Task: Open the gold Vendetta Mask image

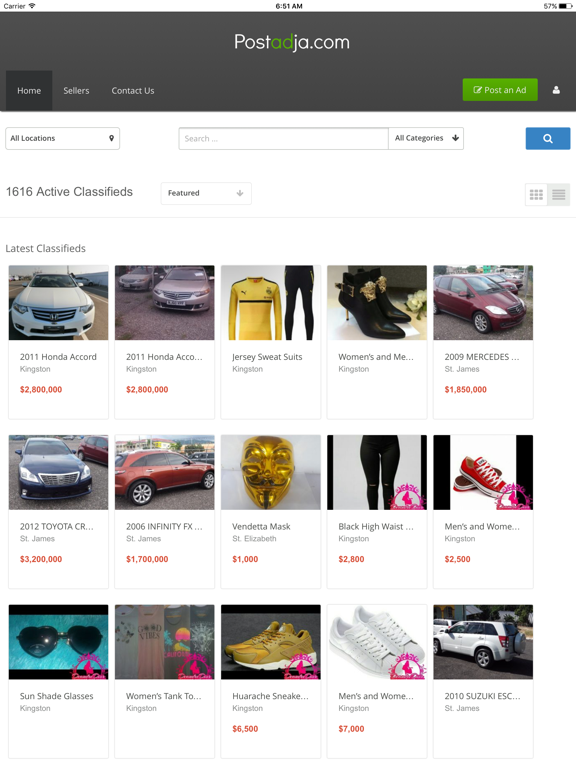Action: pyautogui.click(x=271, y=472)
